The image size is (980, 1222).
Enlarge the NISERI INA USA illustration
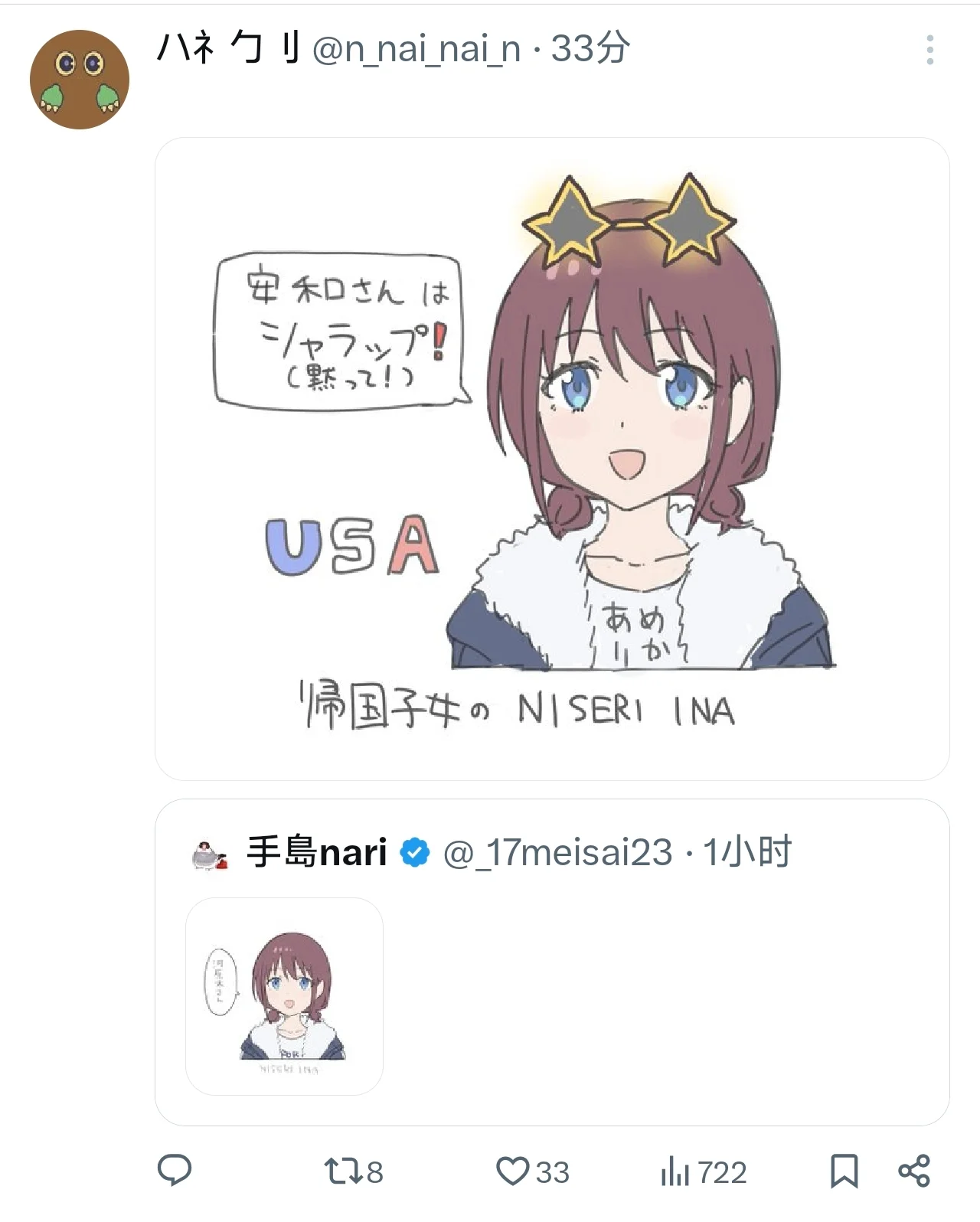[x=552, y=459]
